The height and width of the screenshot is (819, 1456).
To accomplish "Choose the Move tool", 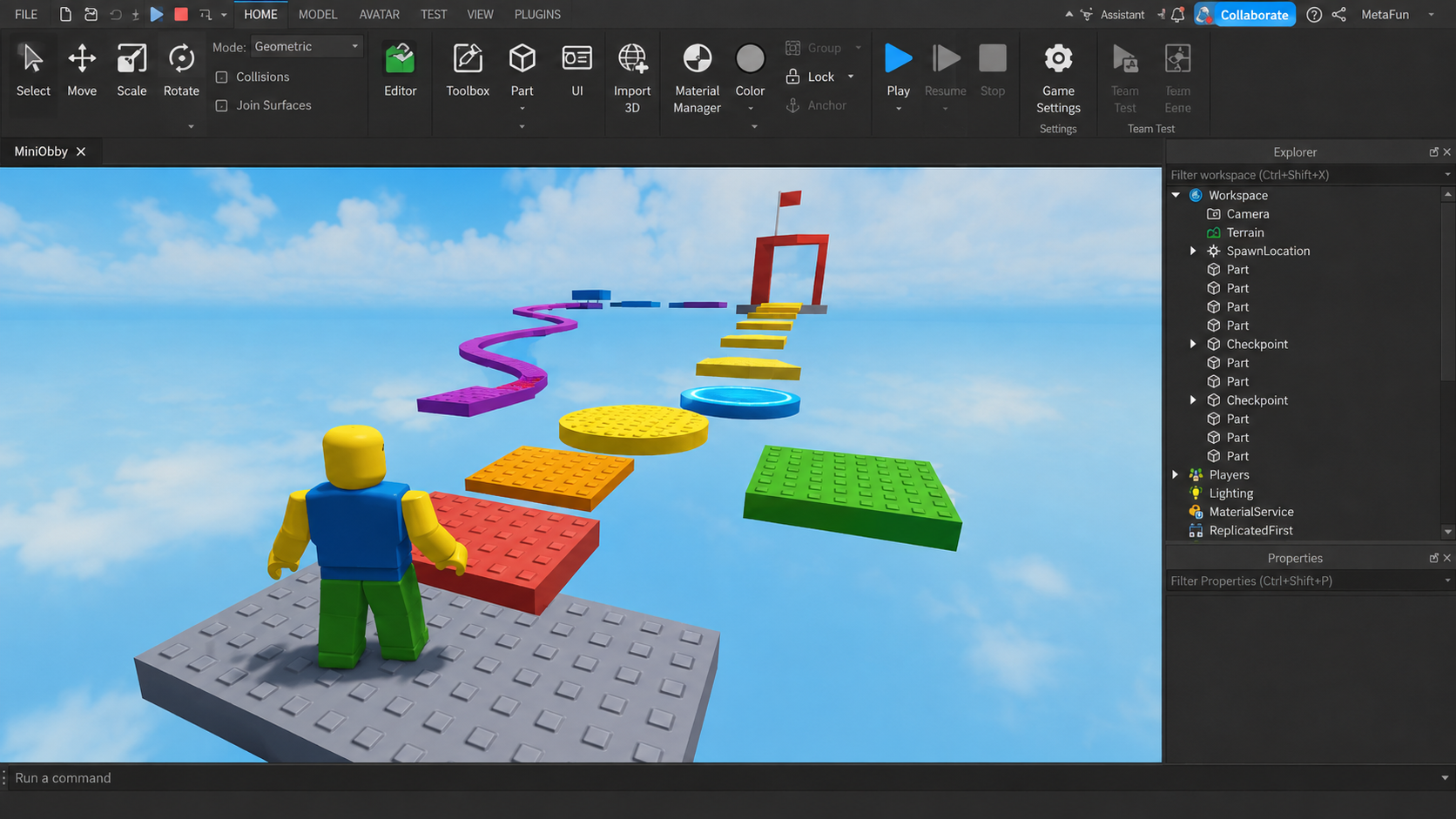I will click(82, 70).
